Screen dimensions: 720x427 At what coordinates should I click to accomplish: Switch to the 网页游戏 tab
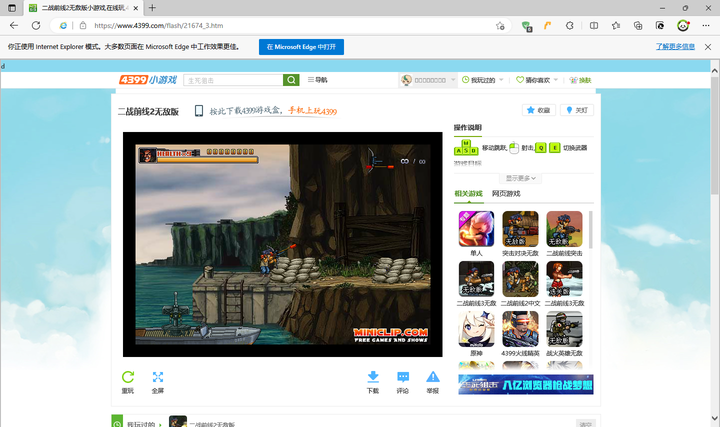pos(506,194)
